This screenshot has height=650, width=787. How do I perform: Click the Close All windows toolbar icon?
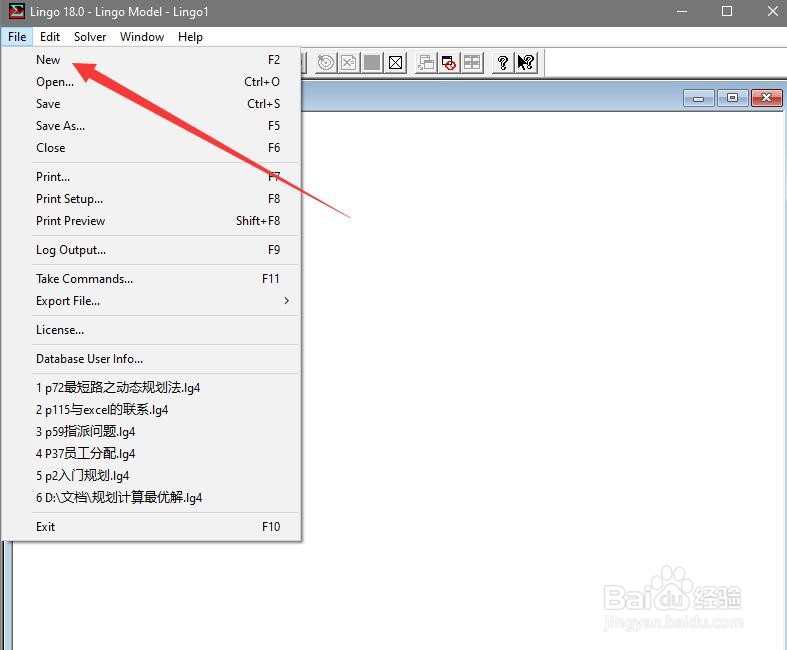pos(449,63)
